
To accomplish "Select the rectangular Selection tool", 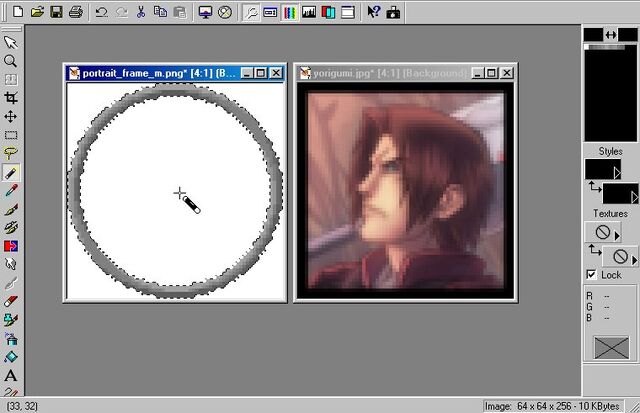I will [x=11, y=135].
